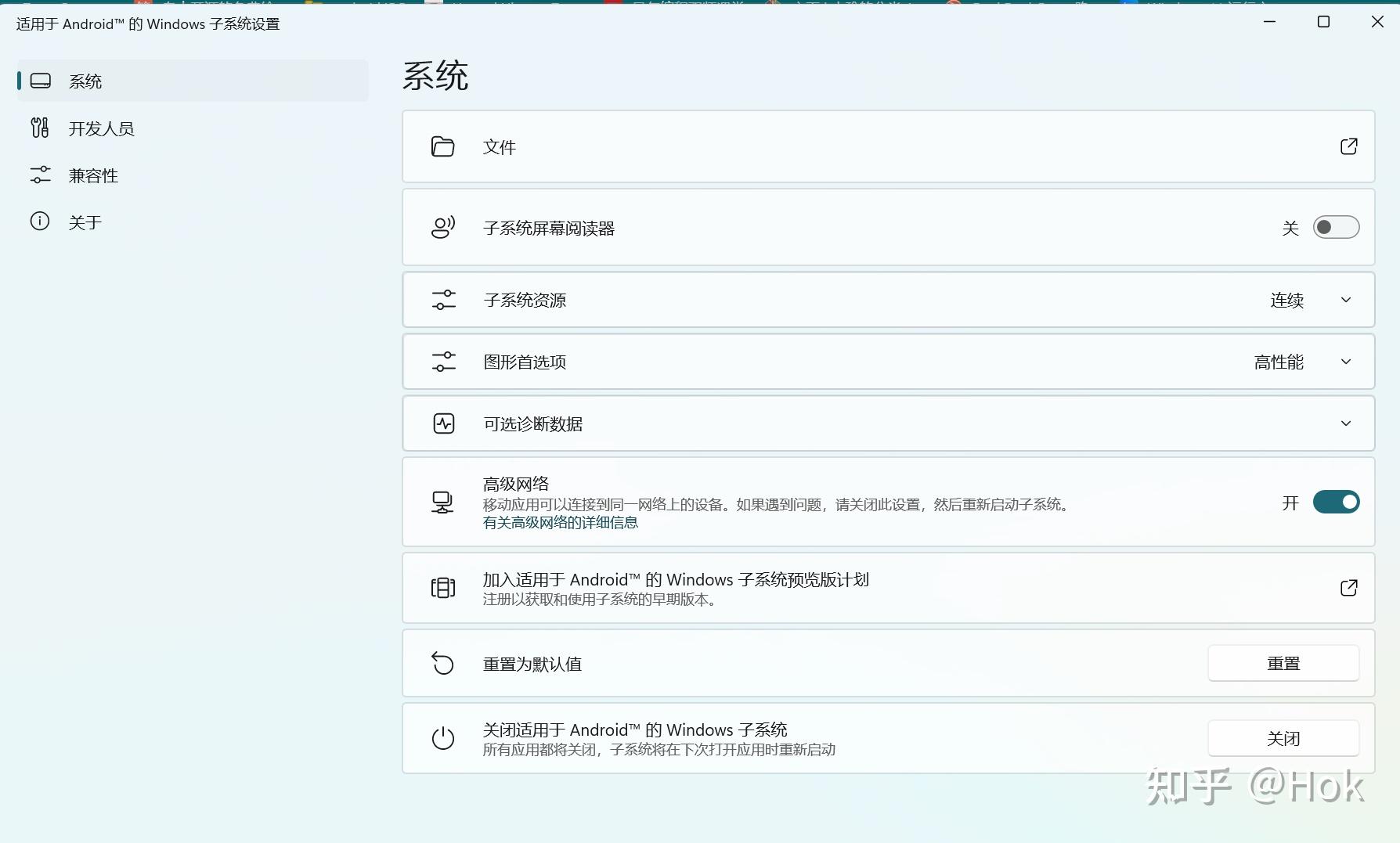Open the 图形首选项 dropdown

point(1345,362)
